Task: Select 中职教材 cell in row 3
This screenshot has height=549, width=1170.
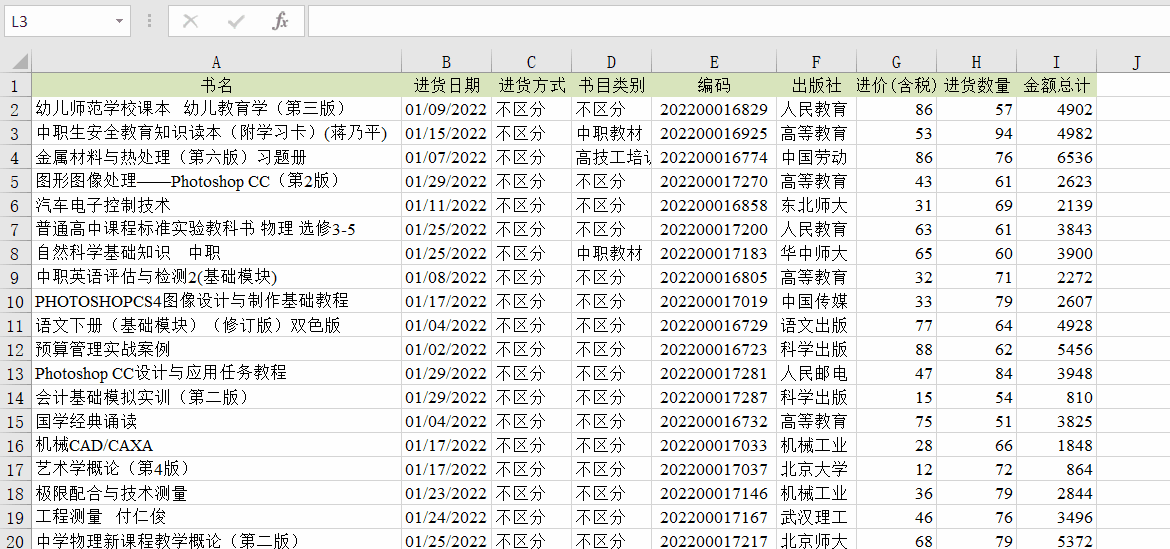Action: point(611,134)
